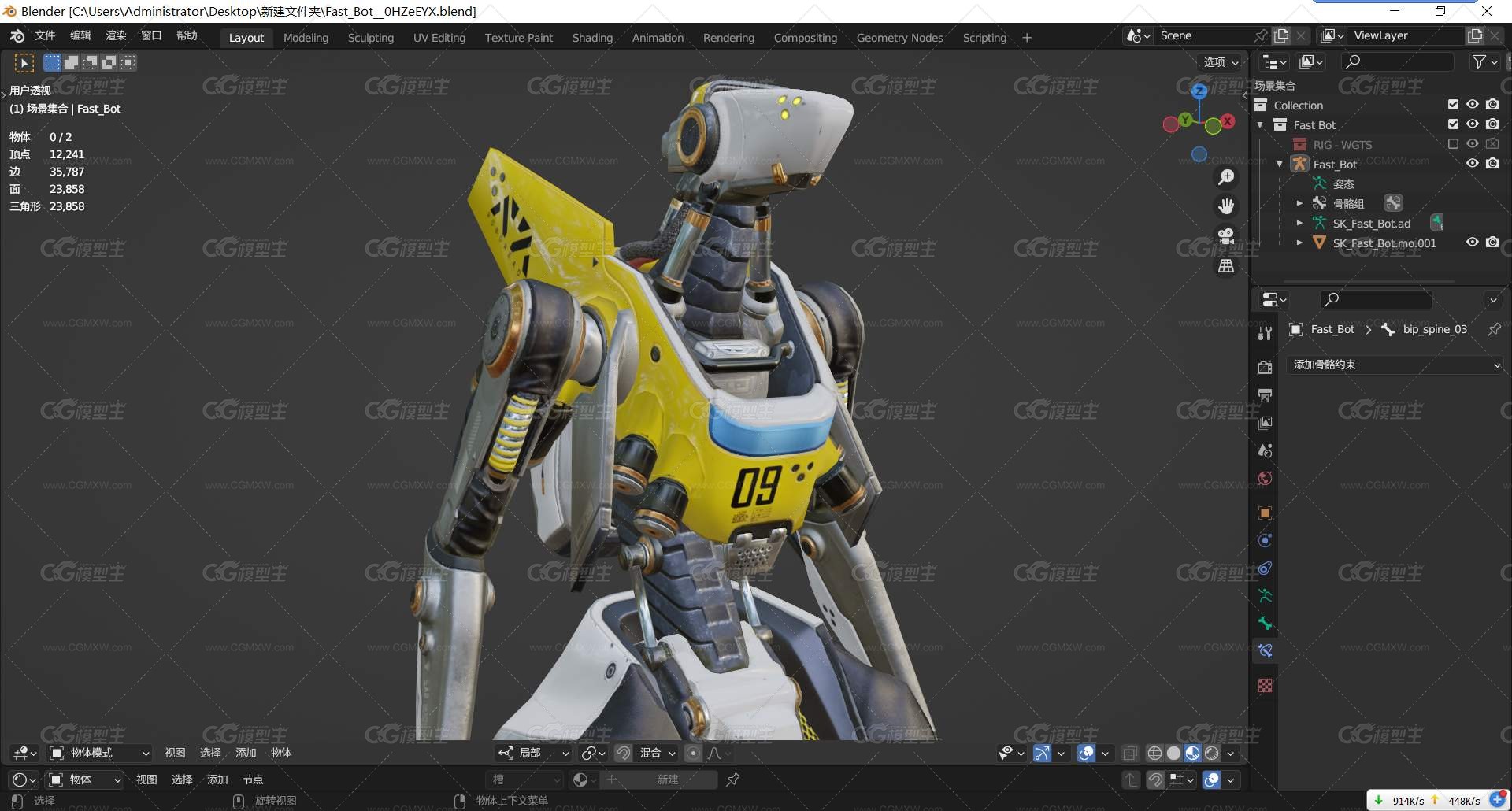The height and width of the screenshot is (811, 1512).
Task: Select the tweak select tool icon
Action: (24, 63)
